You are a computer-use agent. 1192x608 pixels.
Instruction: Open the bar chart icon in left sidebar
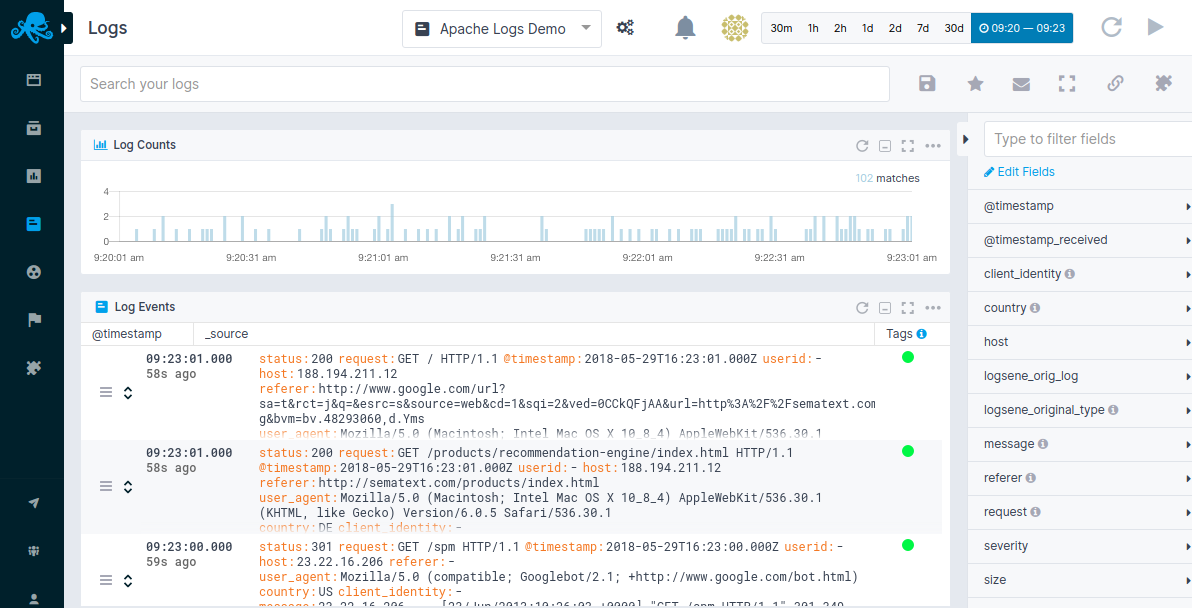click(x=33, y=176)
